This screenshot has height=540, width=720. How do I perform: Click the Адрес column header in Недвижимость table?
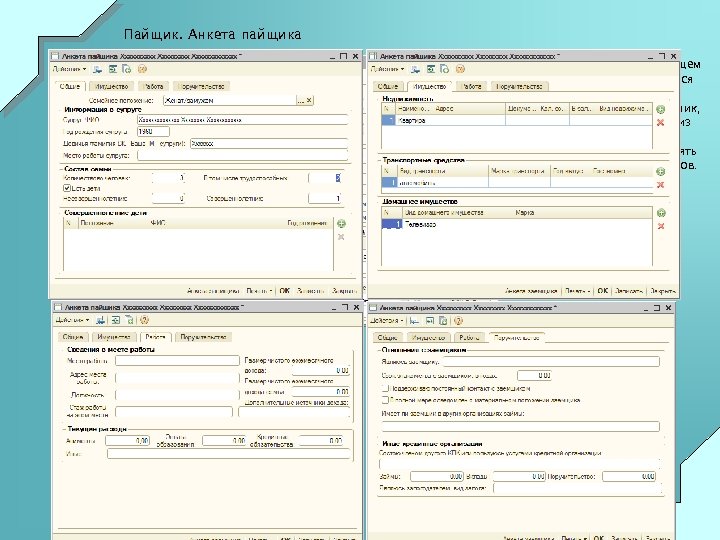click(x=444, y=109)
